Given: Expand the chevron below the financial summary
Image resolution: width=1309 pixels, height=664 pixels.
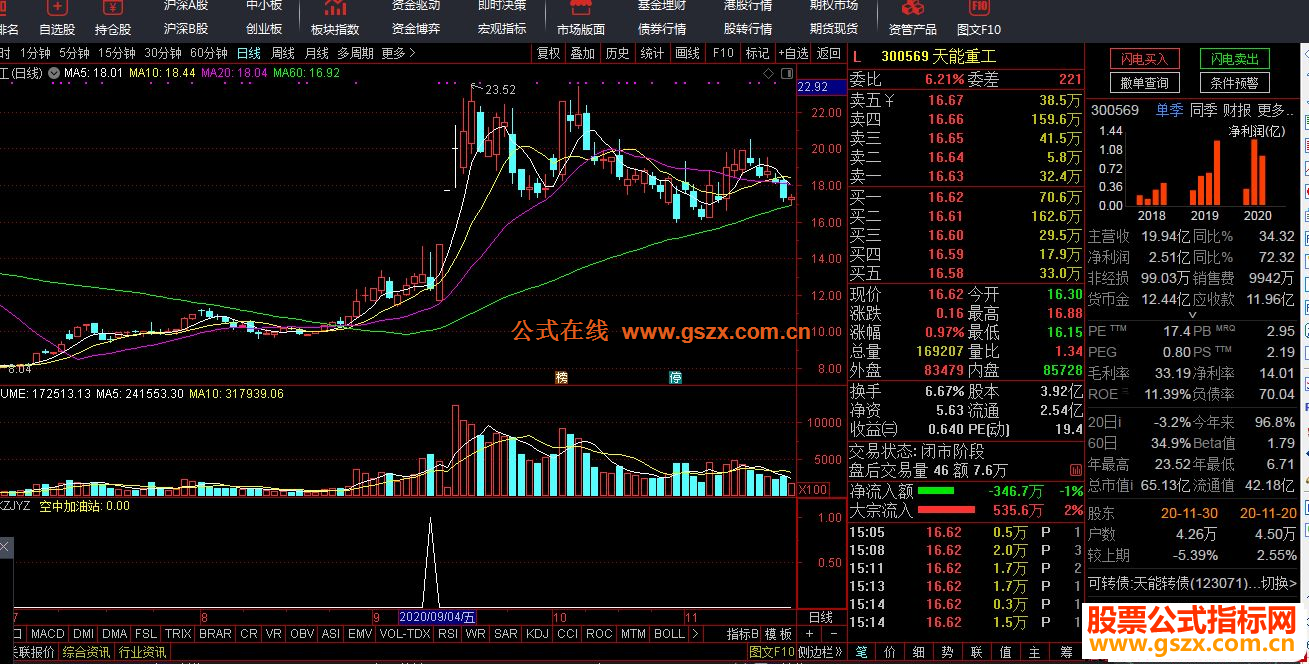Looking at the screenshot, I should coord(1192,314).
